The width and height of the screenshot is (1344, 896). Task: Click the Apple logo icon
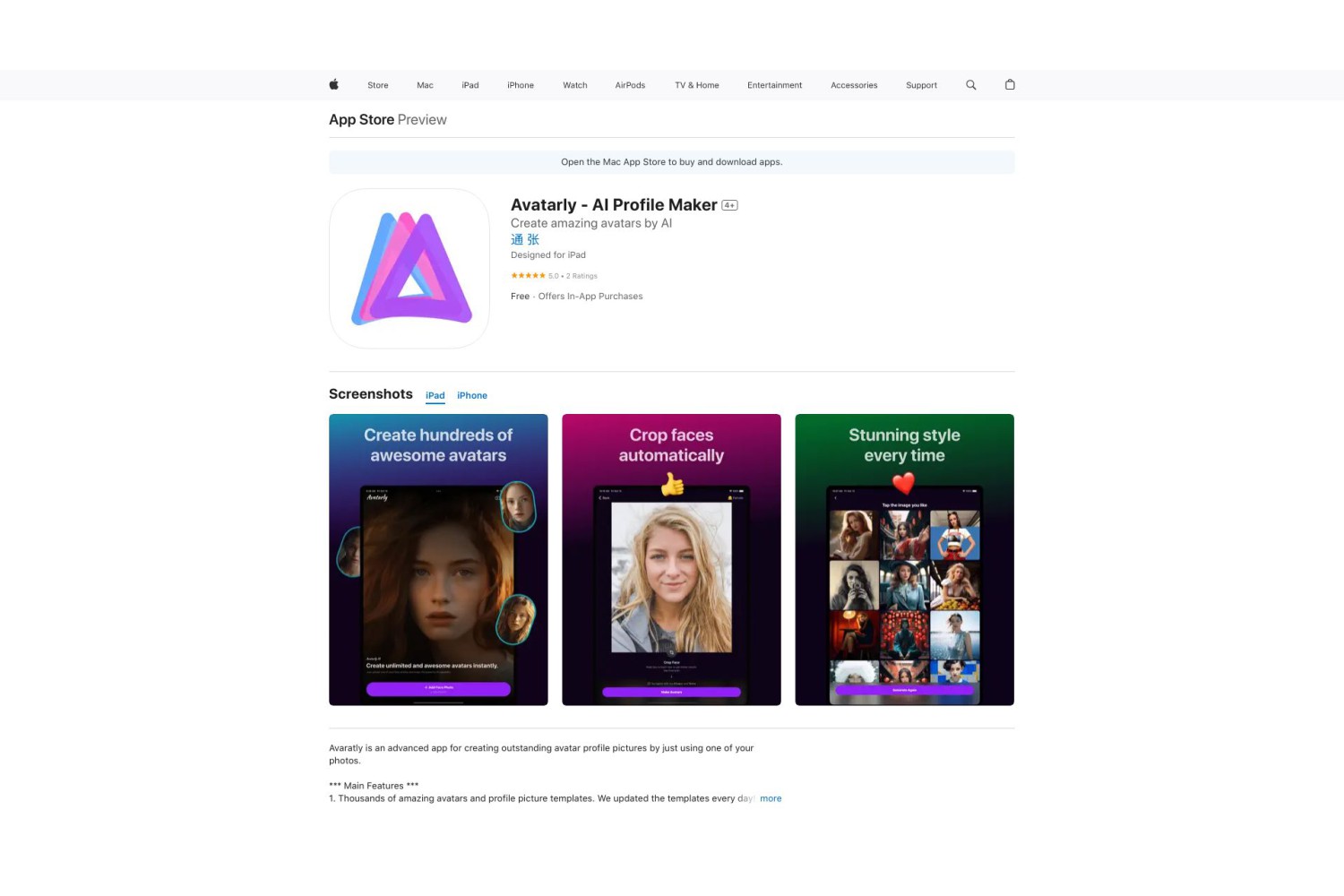point(333,85)
